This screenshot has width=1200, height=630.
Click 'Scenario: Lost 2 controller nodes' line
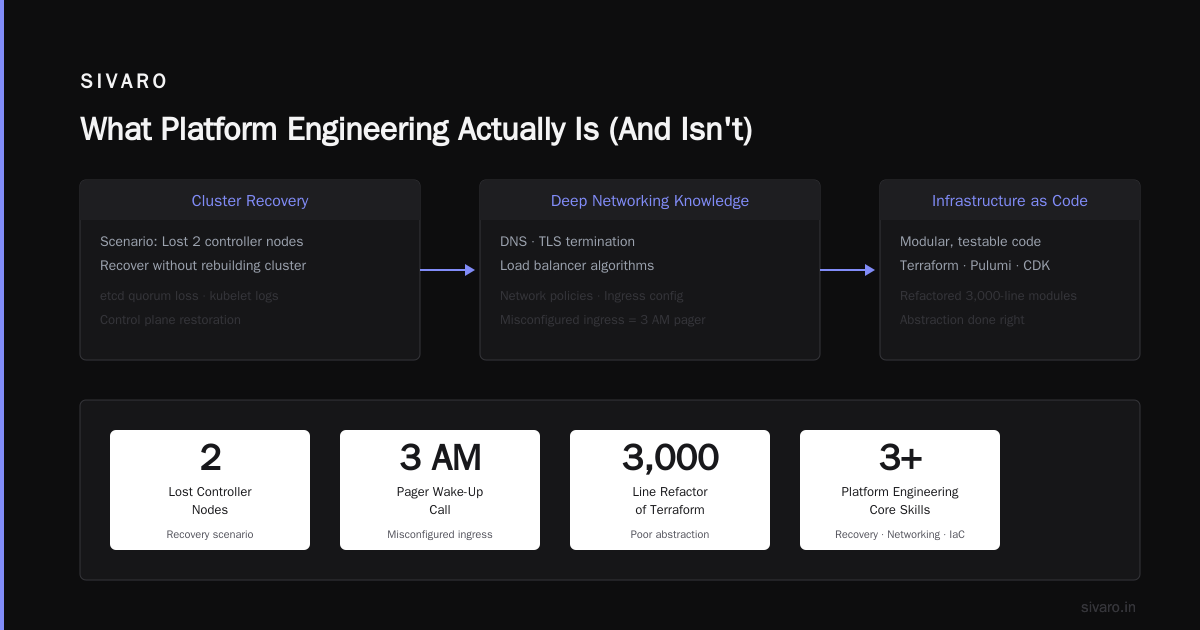(202, 241)
